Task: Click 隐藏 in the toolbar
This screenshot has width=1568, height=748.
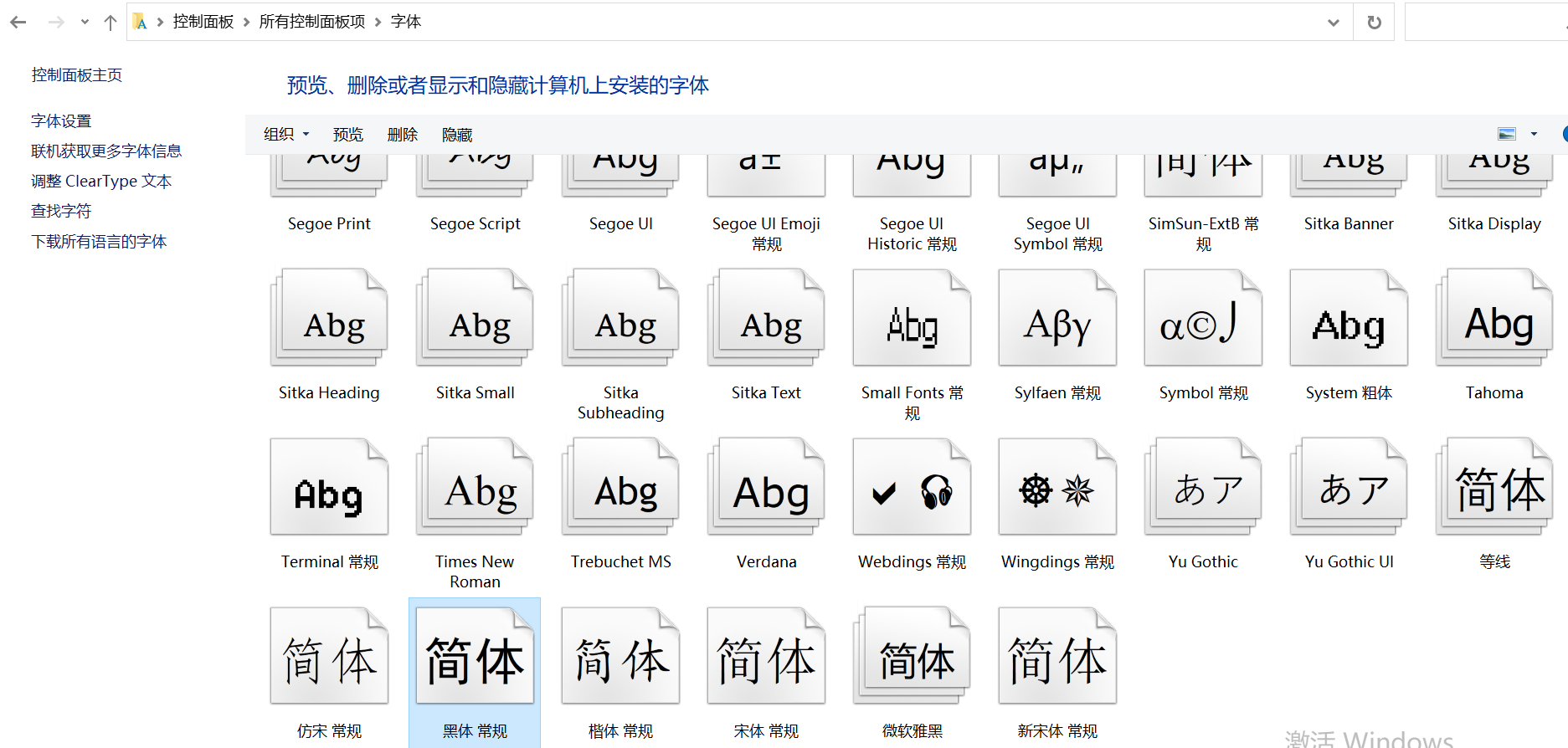Action: click(457, 135)
